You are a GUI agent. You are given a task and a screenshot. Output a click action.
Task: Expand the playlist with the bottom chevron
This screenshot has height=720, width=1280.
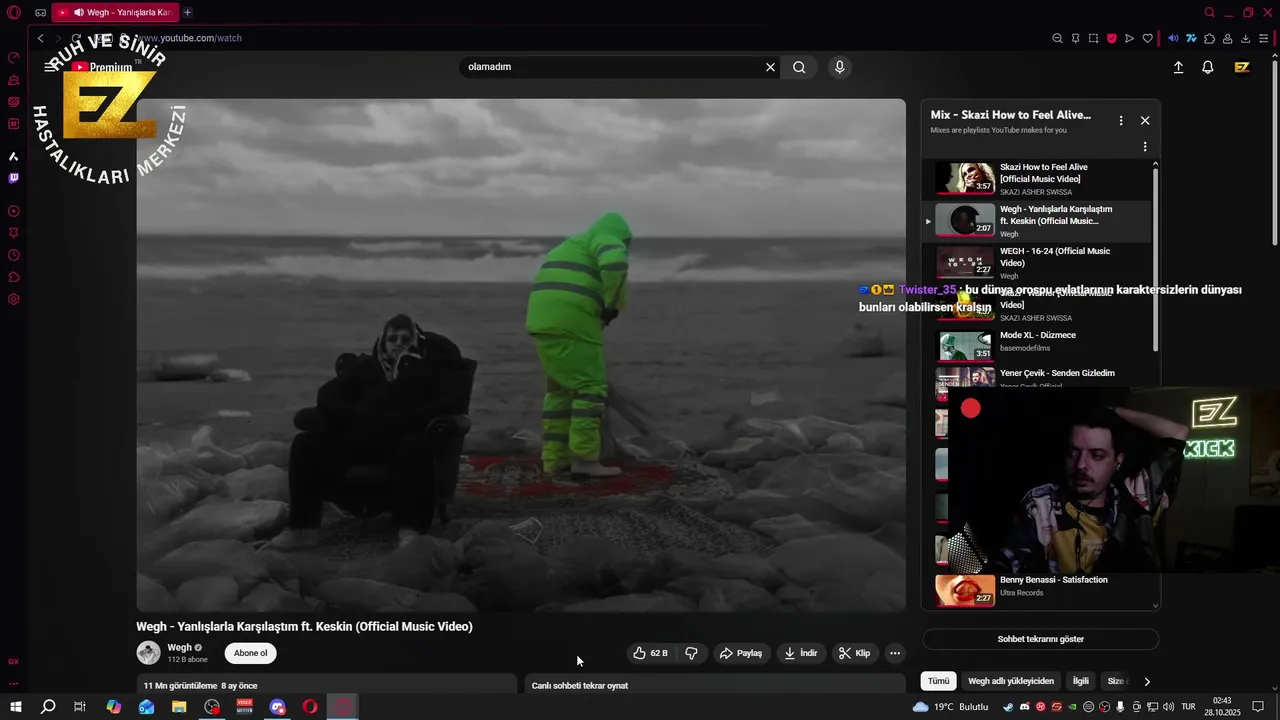[1156, 605]
